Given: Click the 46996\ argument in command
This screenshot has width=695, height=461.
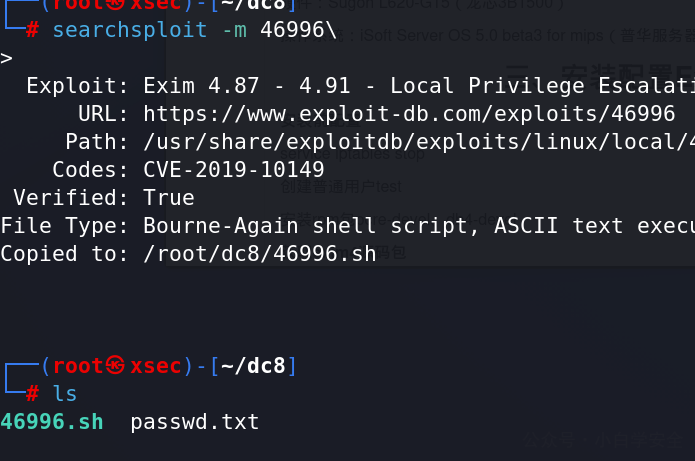Looking at the screenshot, I should [x=299, y=30].
